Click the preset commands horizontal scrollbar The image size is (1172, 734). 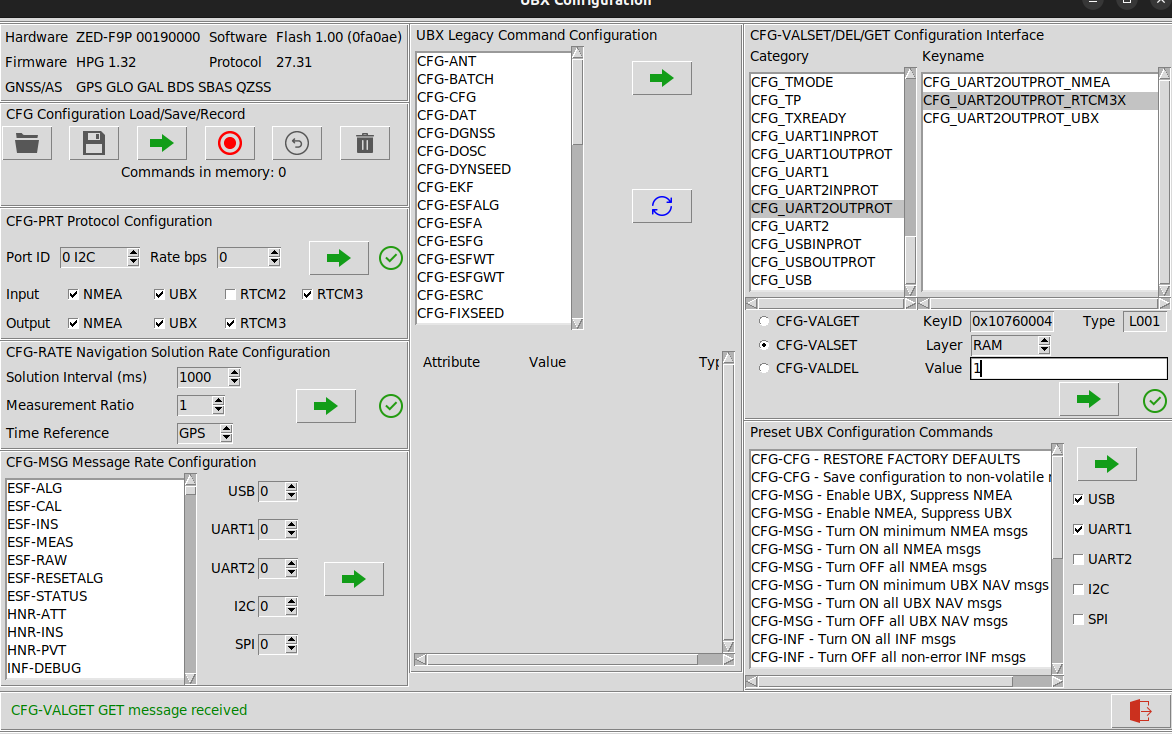[904, 682]
